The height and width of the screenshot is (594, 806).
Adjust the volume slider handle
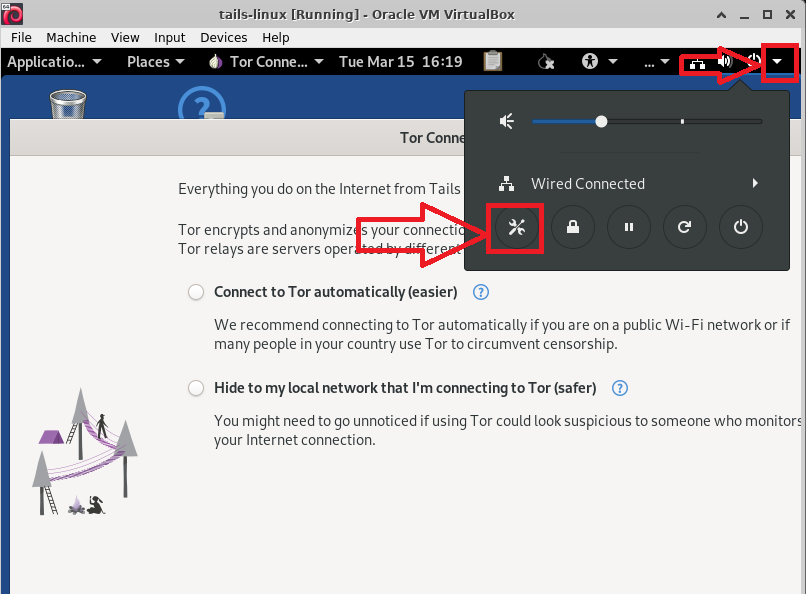pyautogui.click(x=601, y=122)
